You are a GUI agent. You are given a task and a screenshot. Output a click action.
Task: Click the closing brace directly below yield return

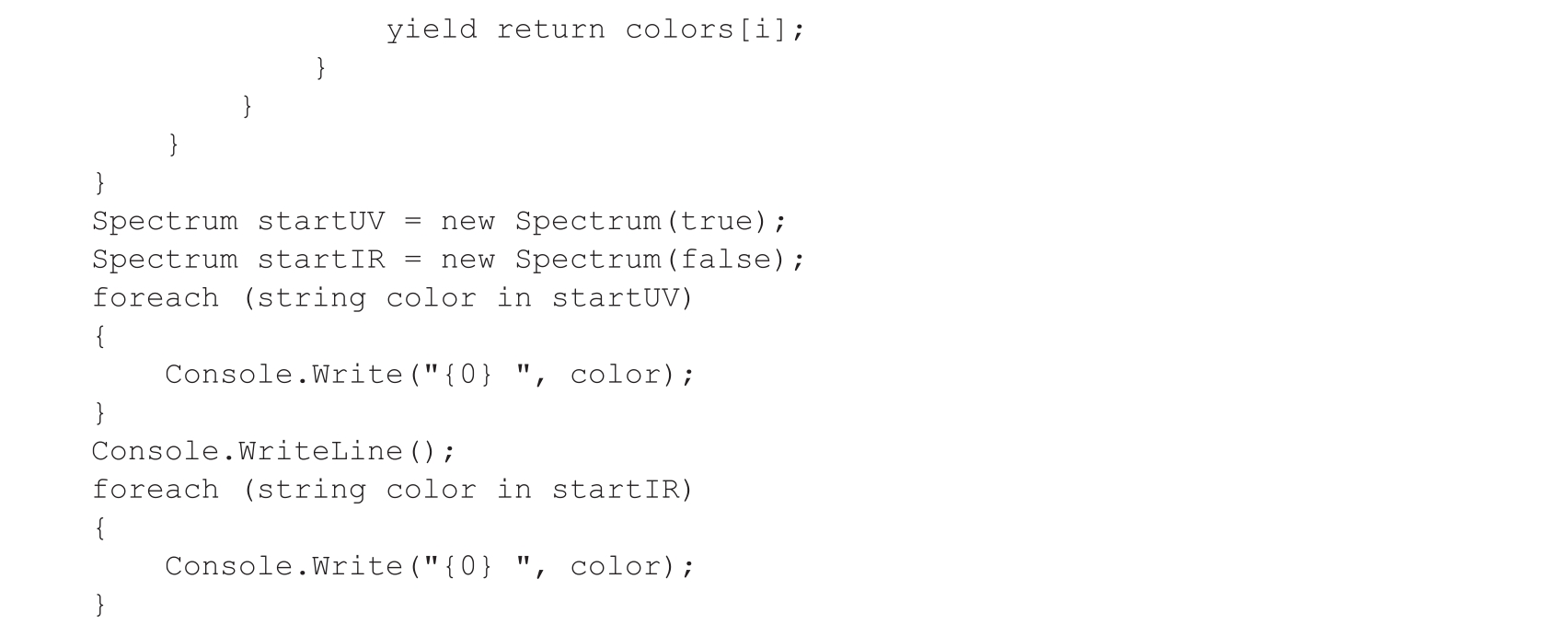[x=320, y=68]
